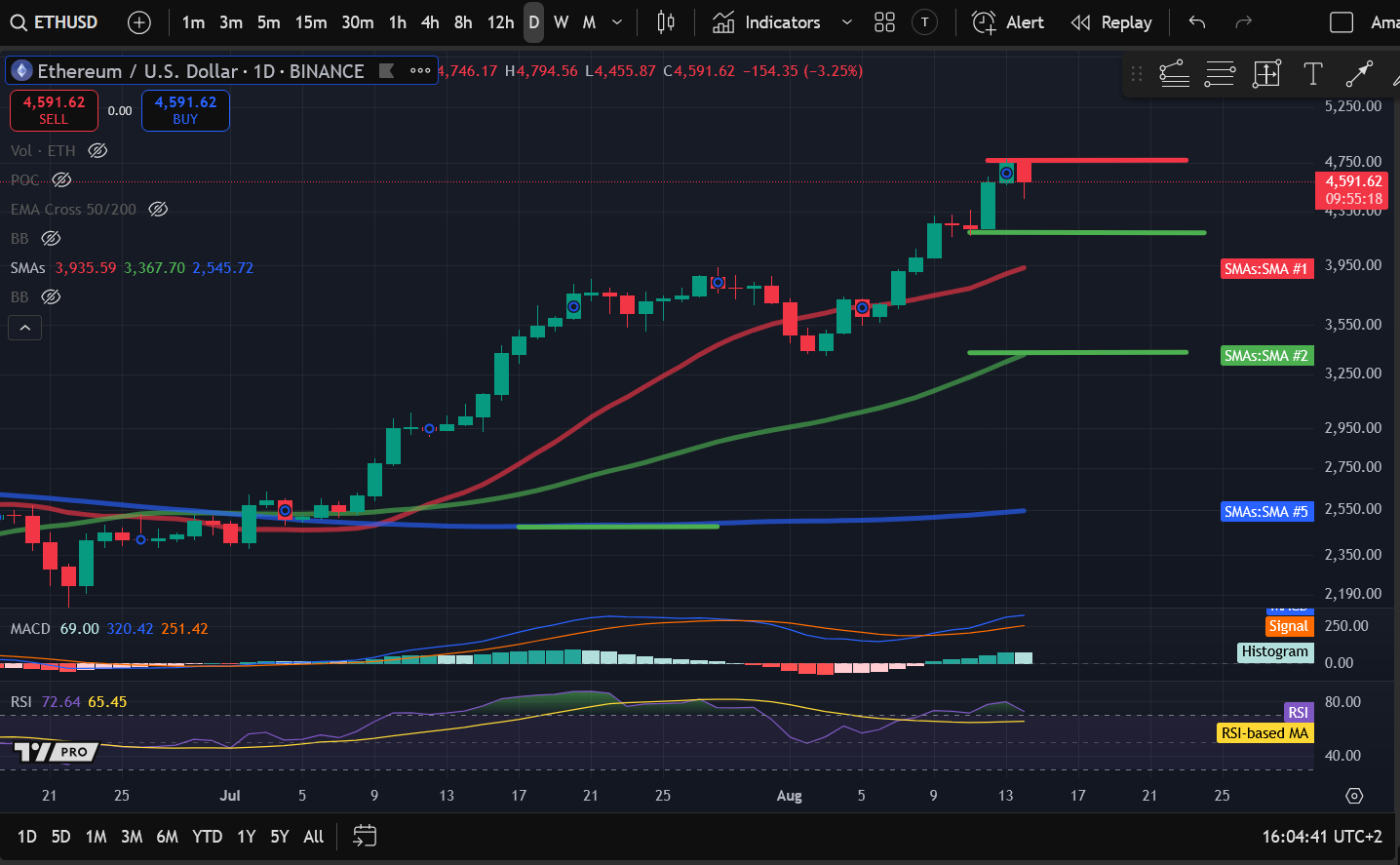The width and height of the screenshot is (1400, 865).
Task: Create an Alert
Action: pos(1008,22)
